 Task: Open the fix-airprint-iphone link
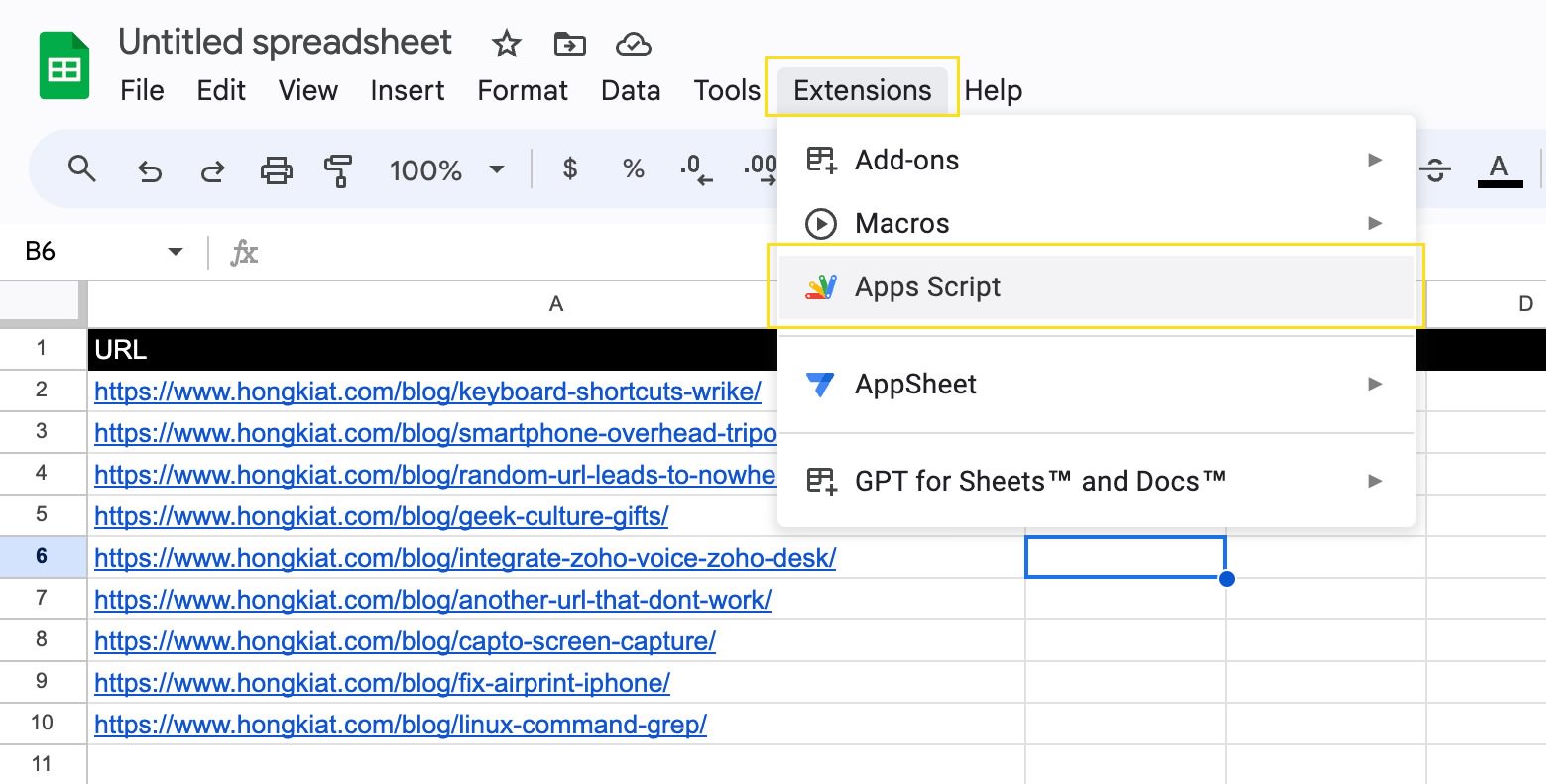click(x=382, y=683)
